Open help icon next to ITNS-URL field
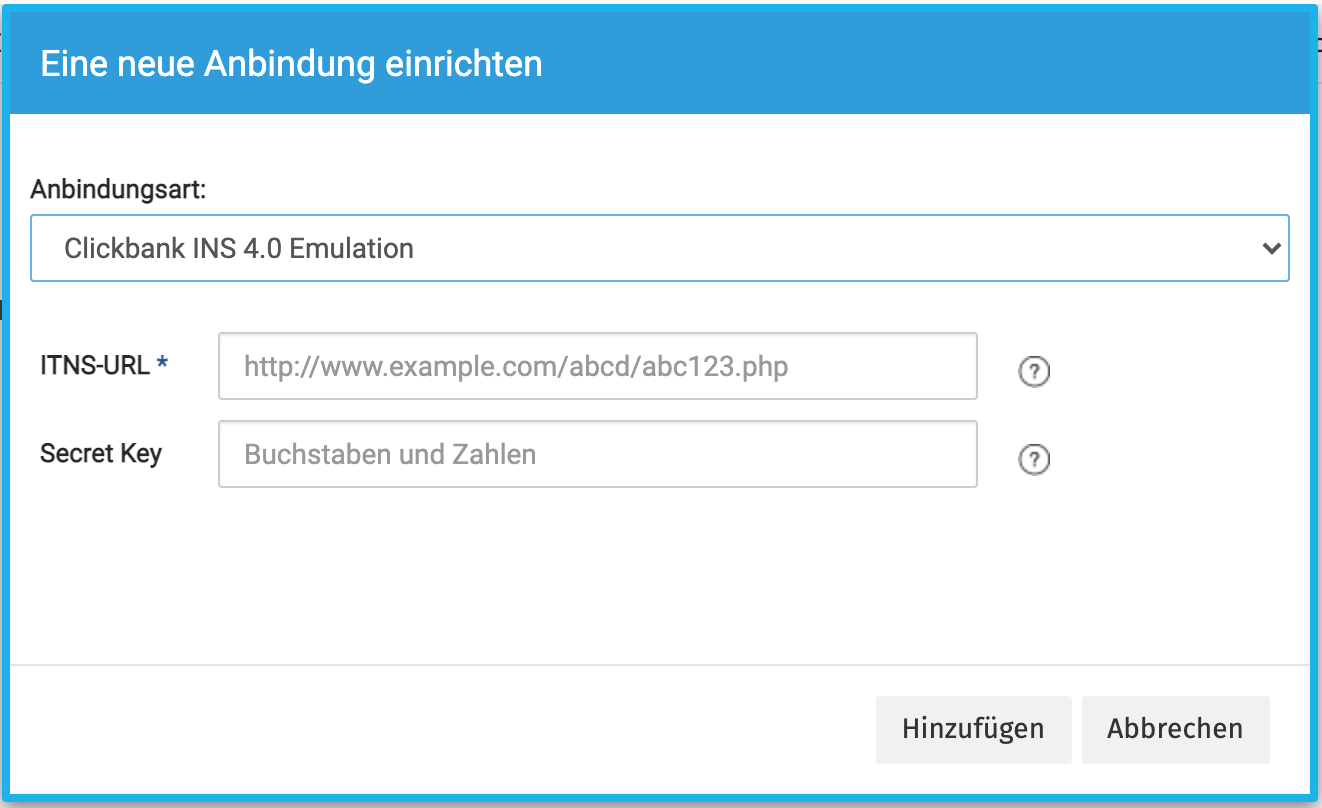Screen dimensions: 1322x808 (1034, 372)
